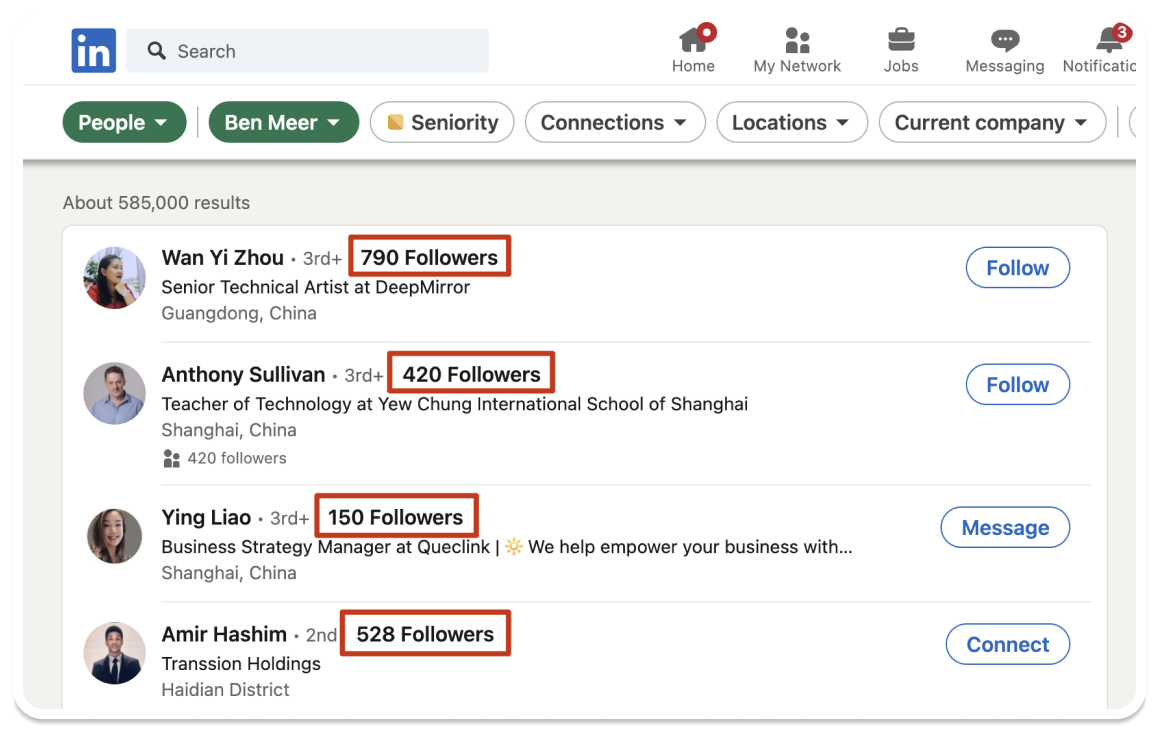Open the Jobs briefcase icon
The height and width of the screenshot is (731, 1160).
(x=901, y=40)
